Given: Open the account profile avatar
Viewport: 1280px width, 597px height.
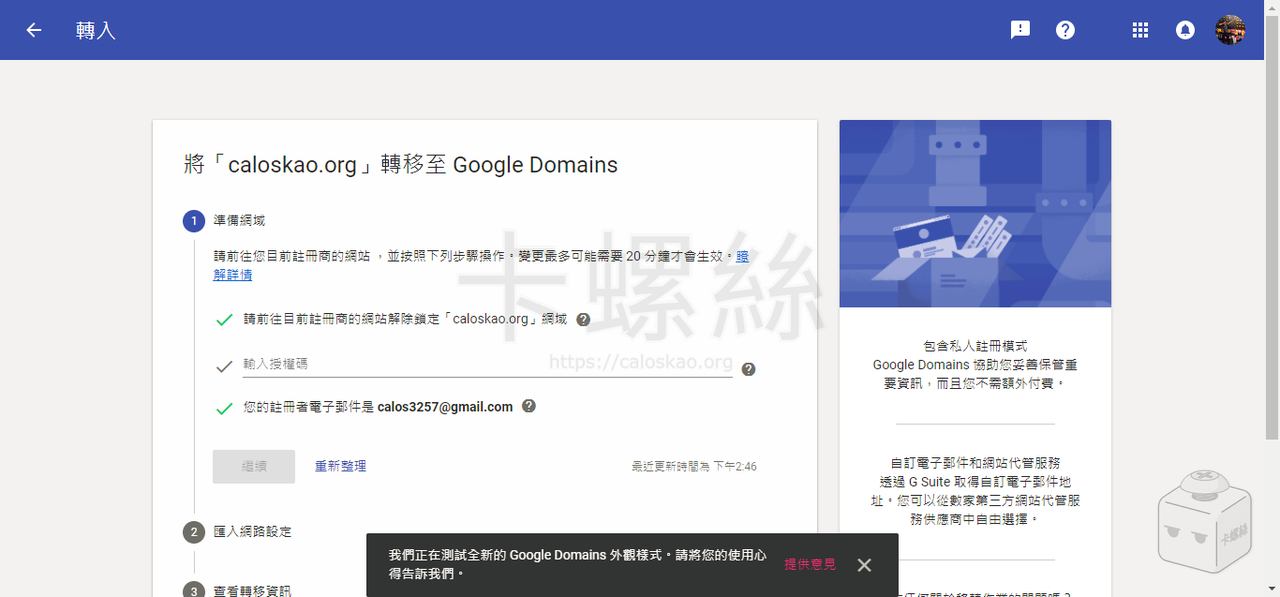Looking at the screenshot, I should [x=1230, y=30].
